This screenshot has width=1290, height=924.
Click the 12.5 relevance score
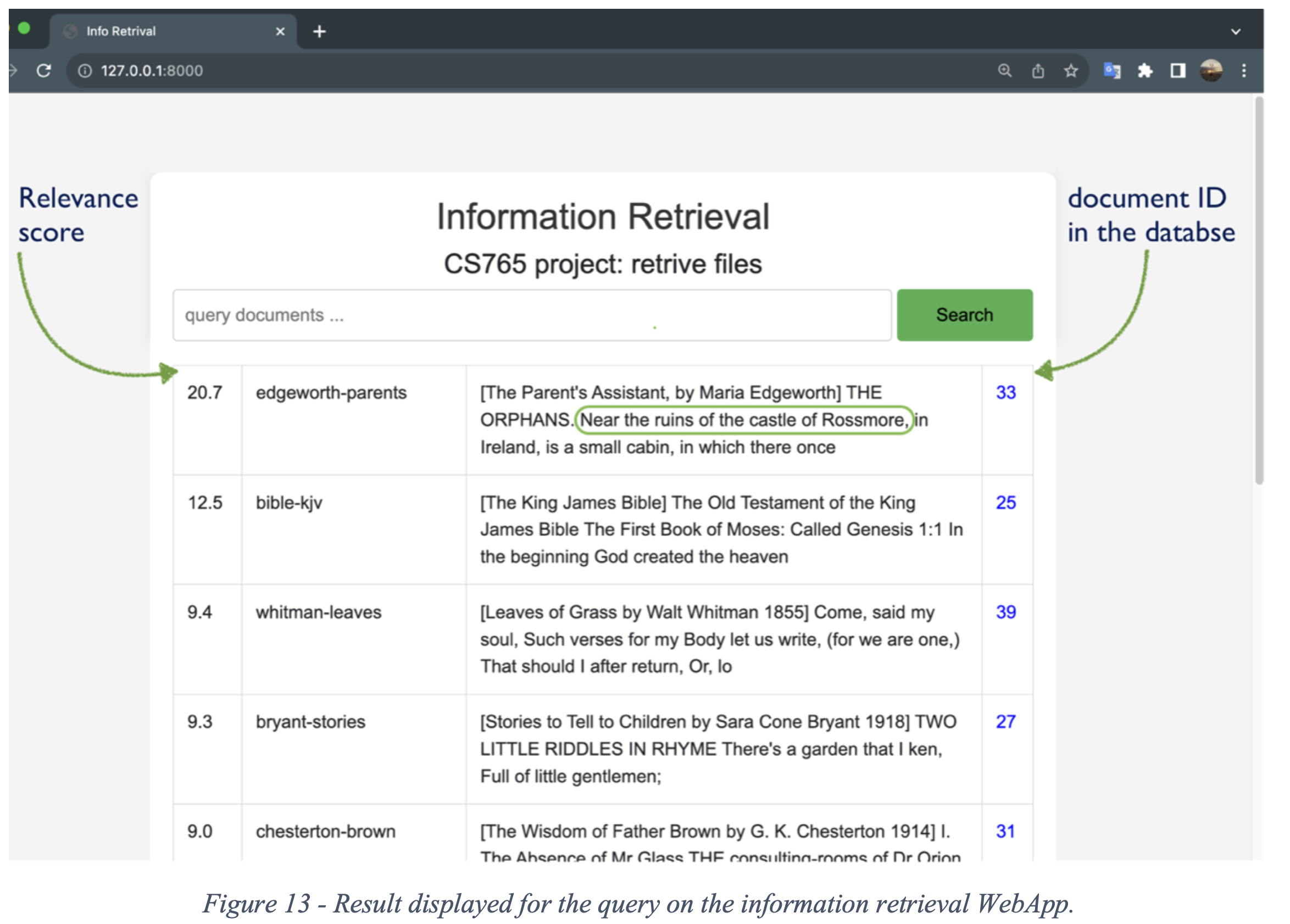tap(205, 503)
